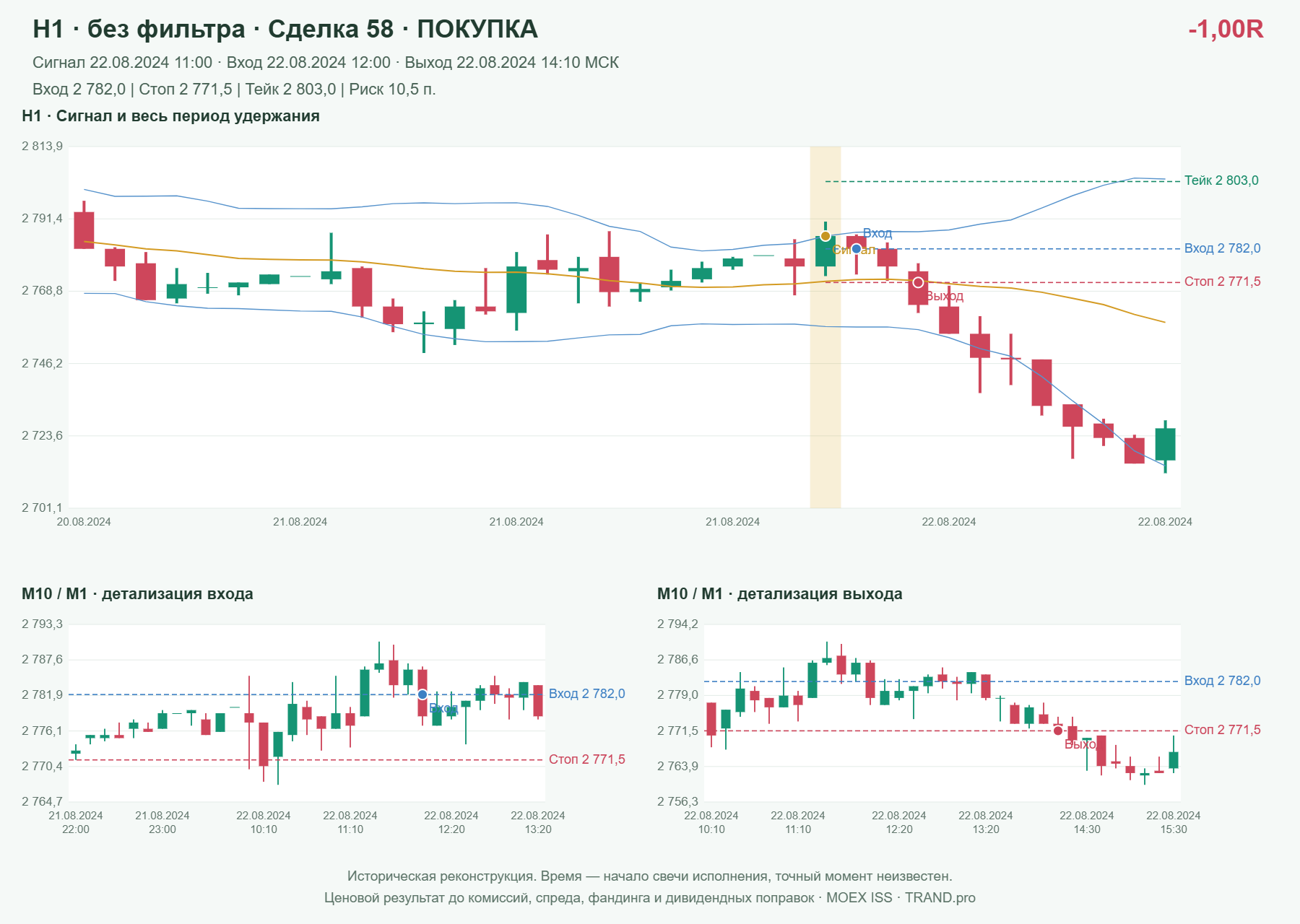This screenshot has width=1300, height=924.
Task: Click the '21.08.2024 22:00' time label
Action: (76, 822)
